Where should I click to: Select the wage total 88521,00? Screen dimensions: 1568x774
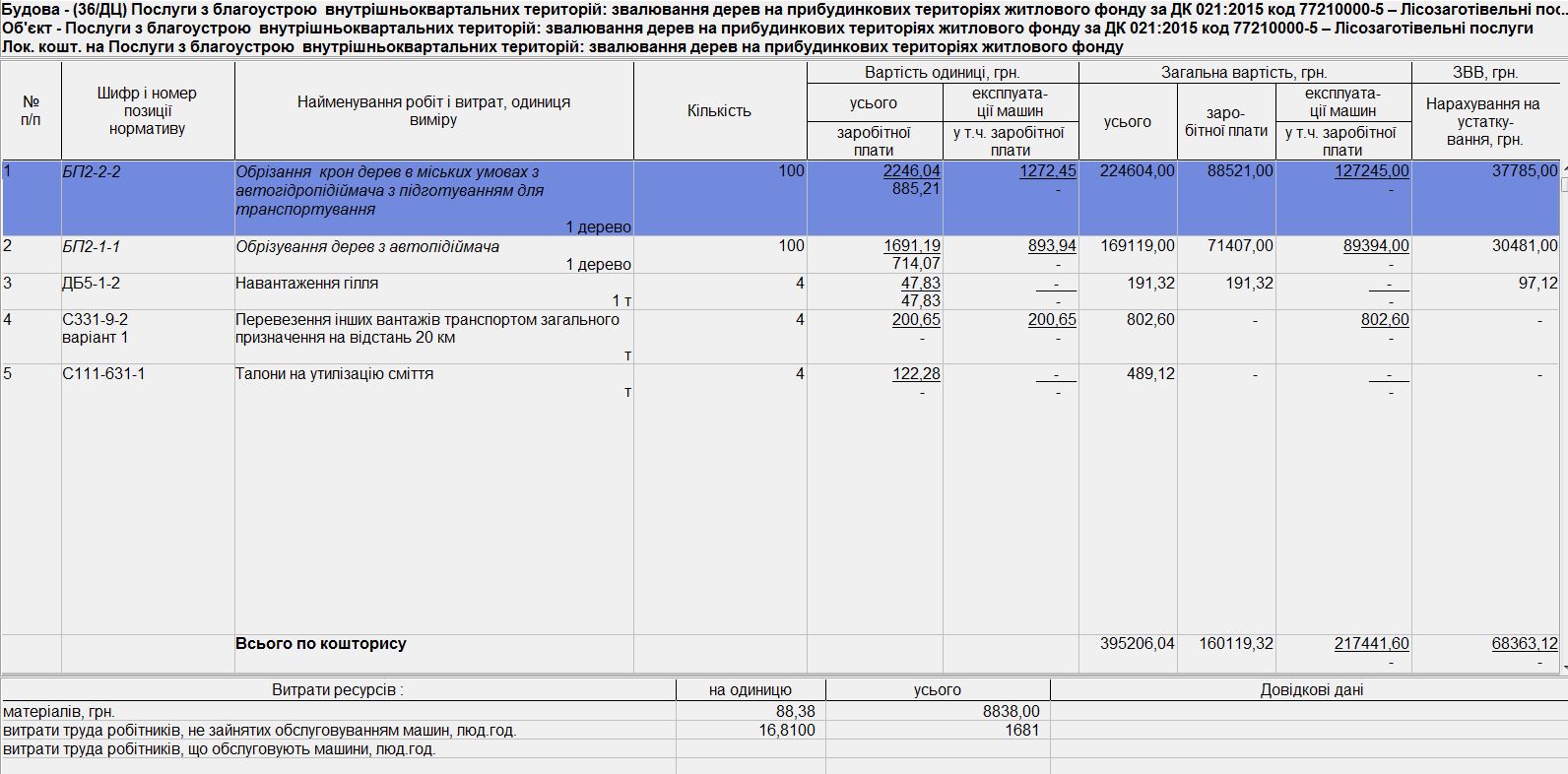tap(1240, 171)
